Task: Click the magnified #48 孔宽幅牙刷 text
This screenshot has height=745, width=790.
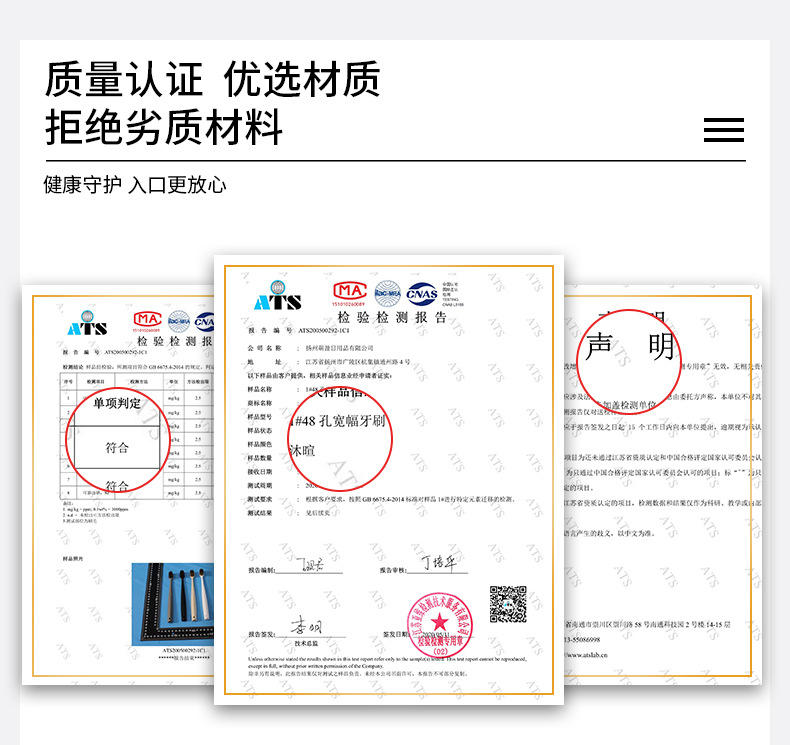Action: pos(340,421)
